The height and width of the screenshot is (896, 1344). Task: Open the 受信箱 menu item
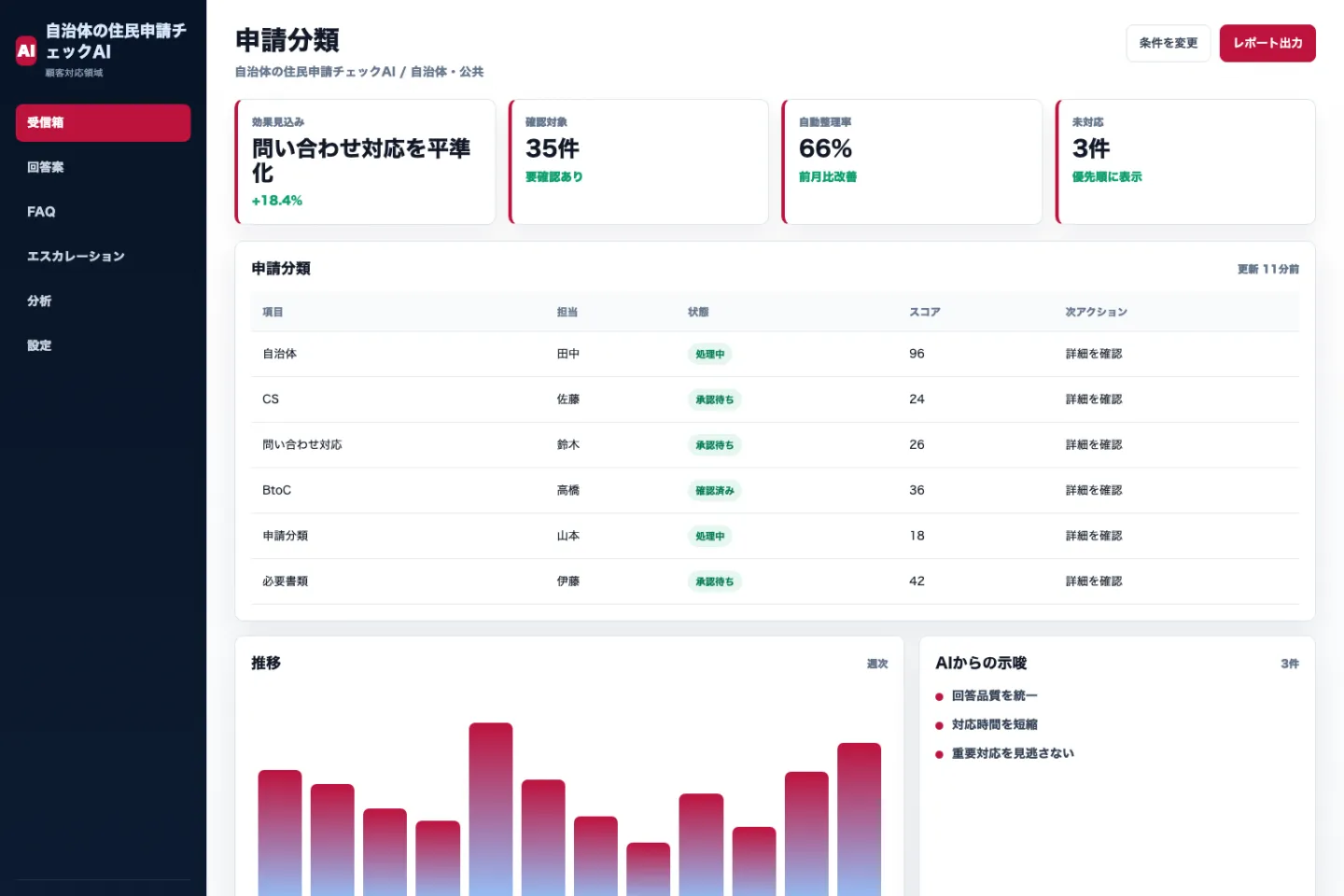coord(103,122)
